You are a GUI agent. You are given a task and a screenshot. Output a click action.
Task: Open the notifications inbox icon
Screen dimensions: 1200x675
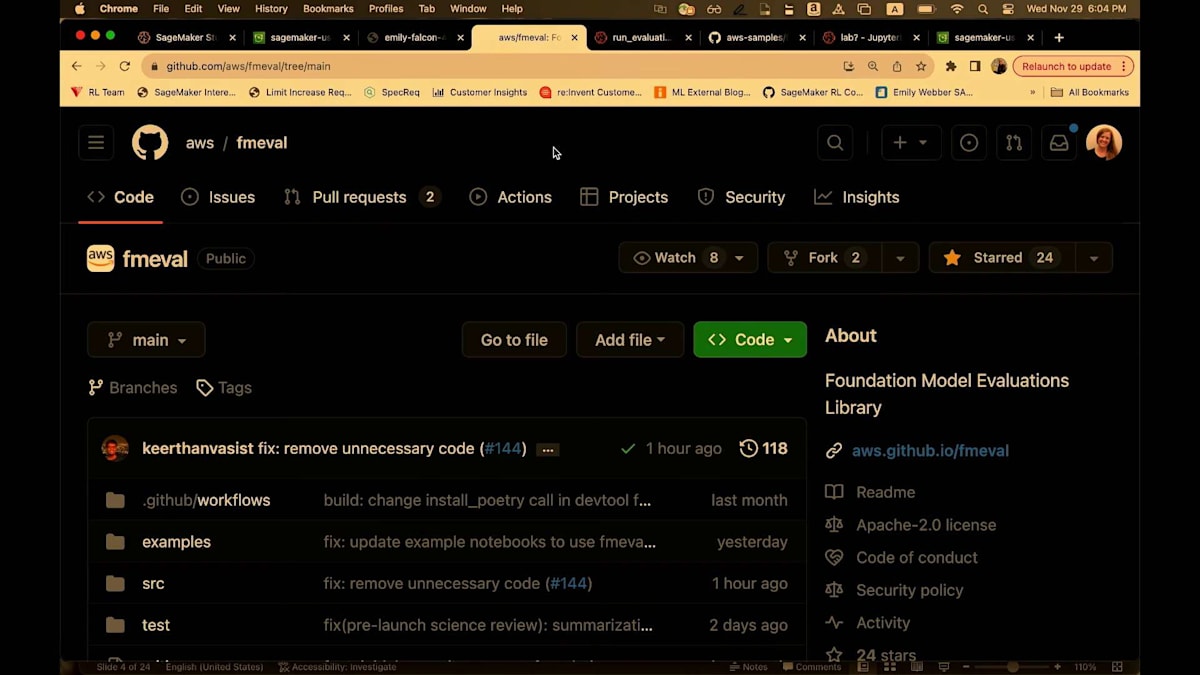click(x=1059, y=143)
